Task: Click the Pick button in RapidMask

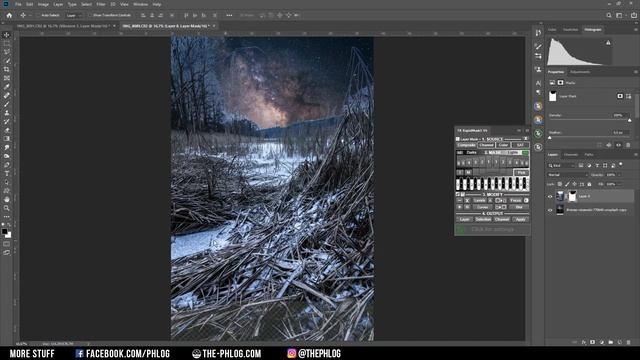Action: click(521, 173)
